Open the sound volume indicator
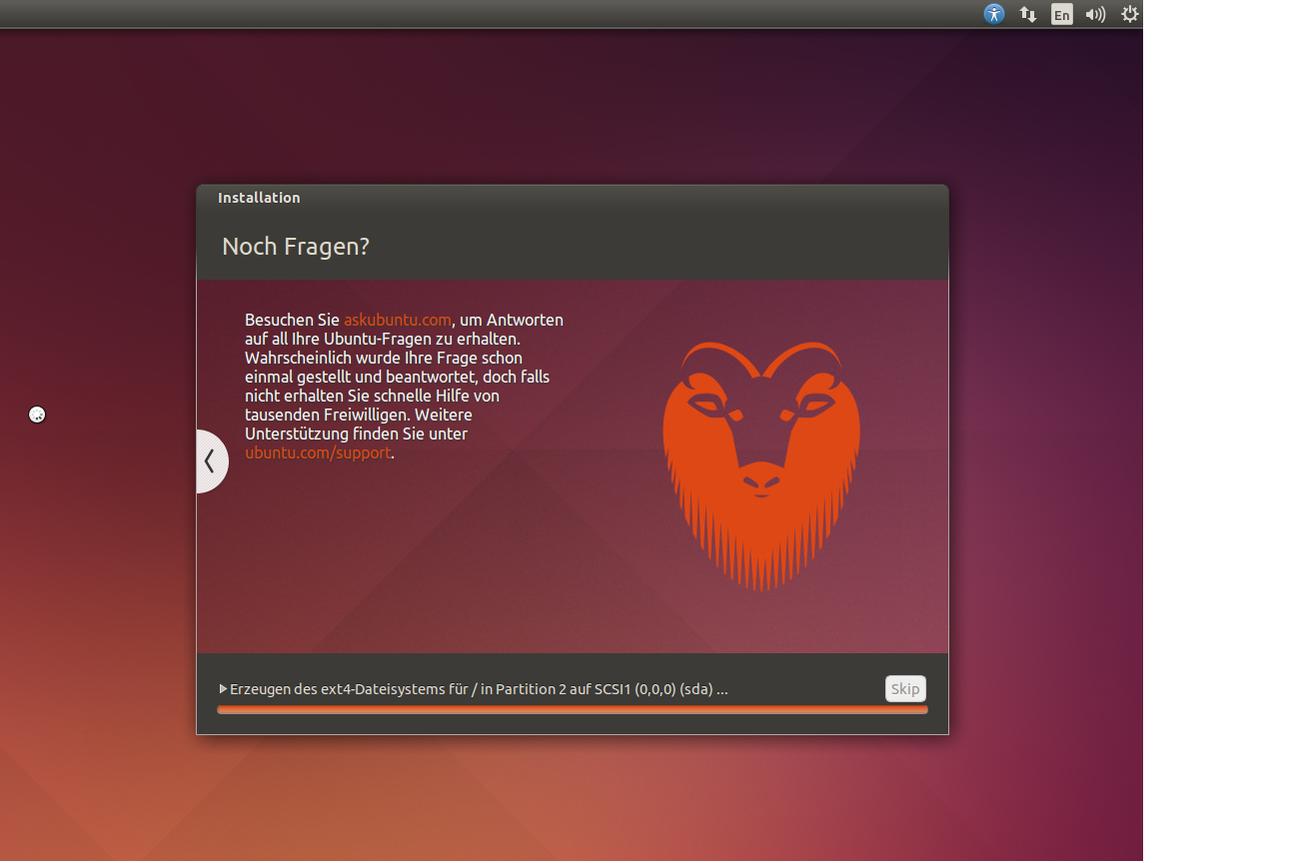 [x=1095, y=14]
